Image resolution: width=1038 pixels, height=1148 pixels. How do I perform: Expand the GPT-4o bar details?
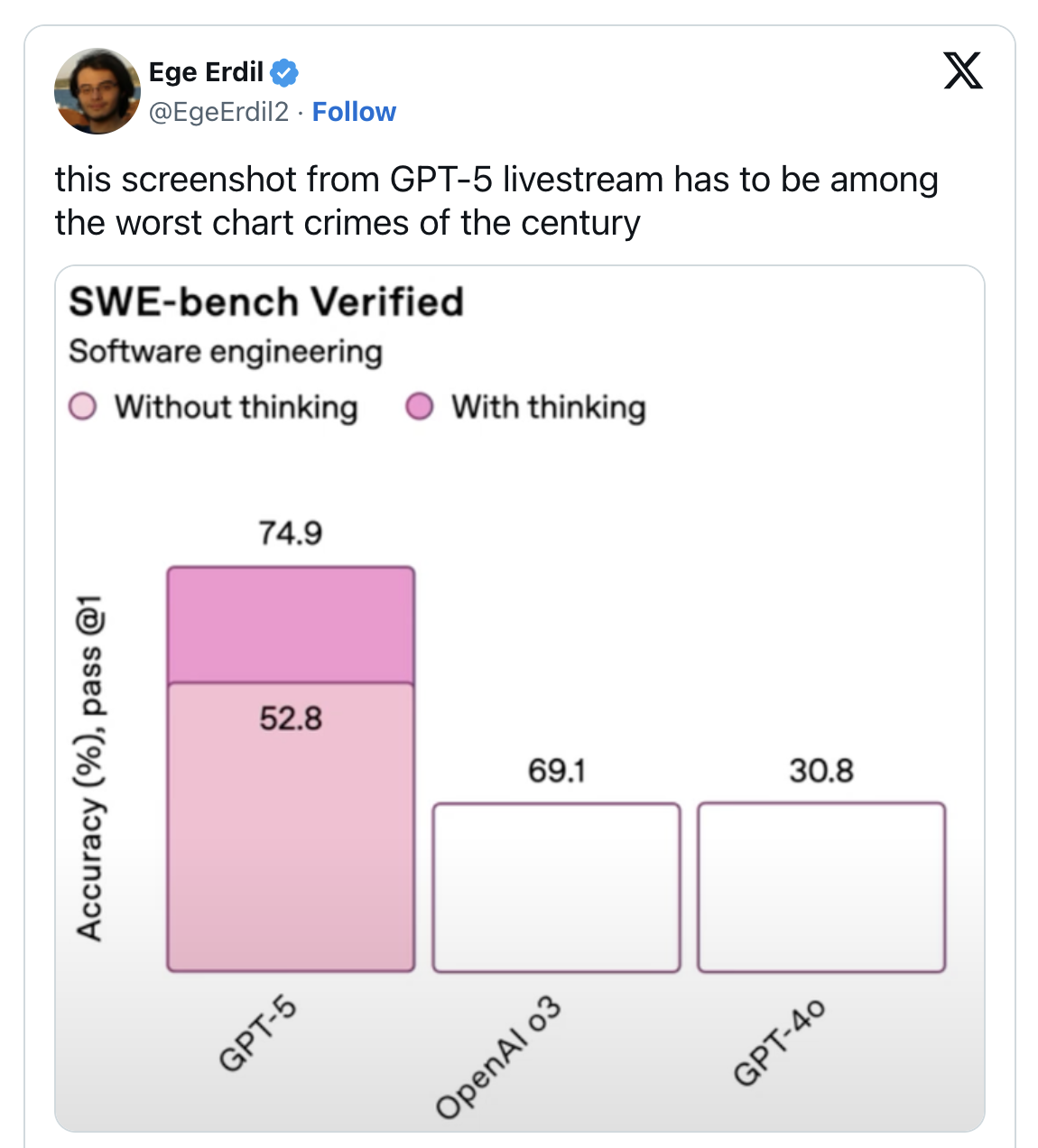[820, 886]
